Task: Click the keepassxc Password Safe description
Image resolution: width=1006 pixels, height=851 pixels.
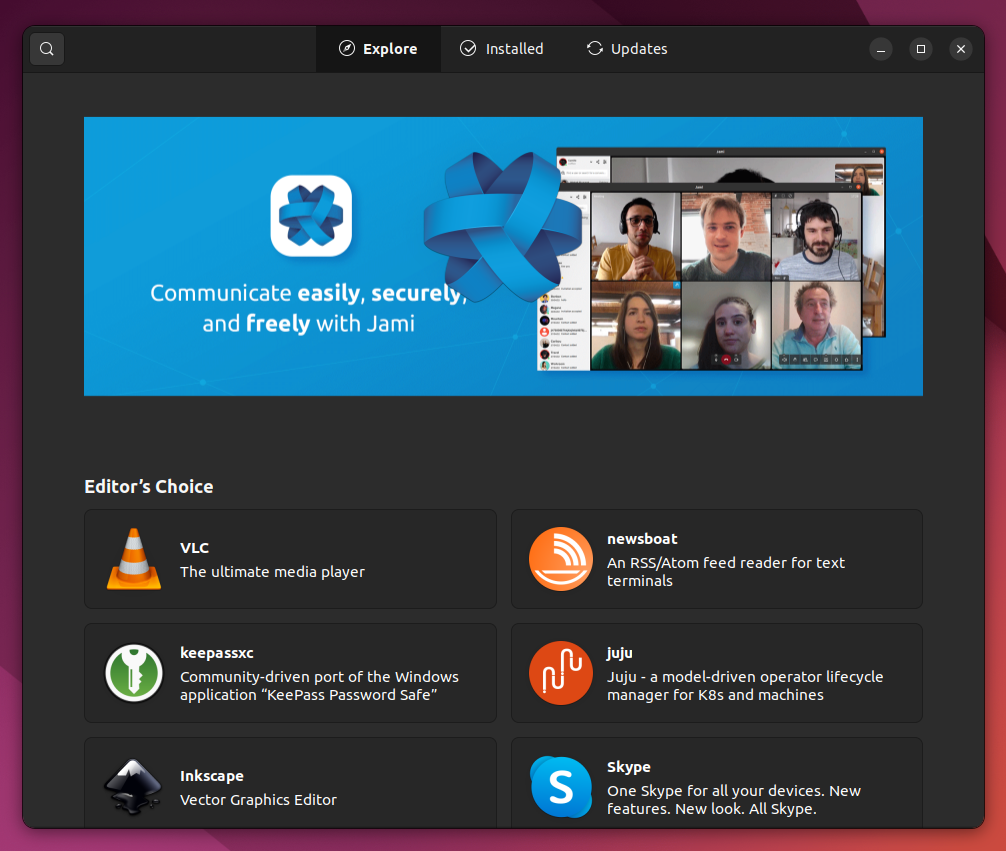Action: (320, 686)
